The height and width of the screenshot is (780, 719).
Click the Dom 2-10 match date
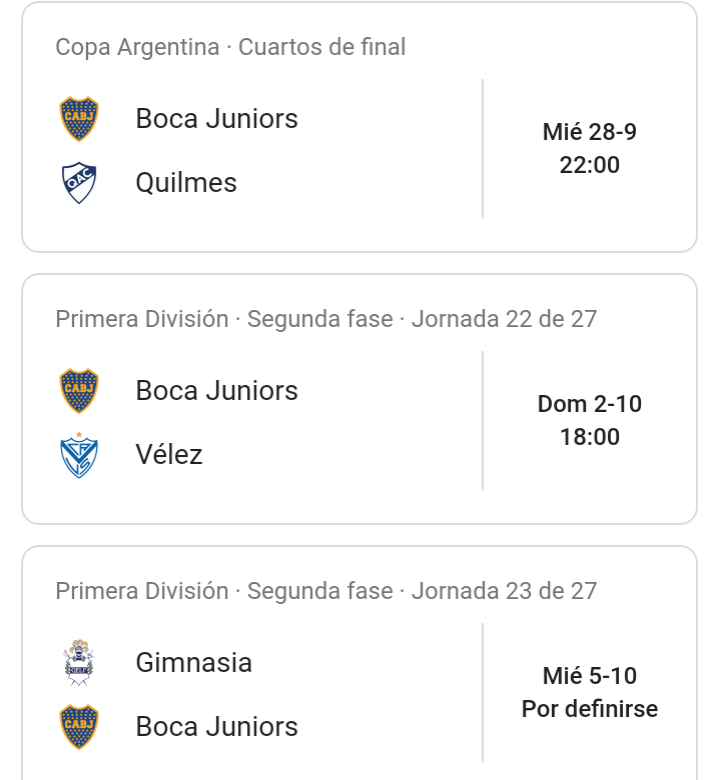[x=590, y=404]
